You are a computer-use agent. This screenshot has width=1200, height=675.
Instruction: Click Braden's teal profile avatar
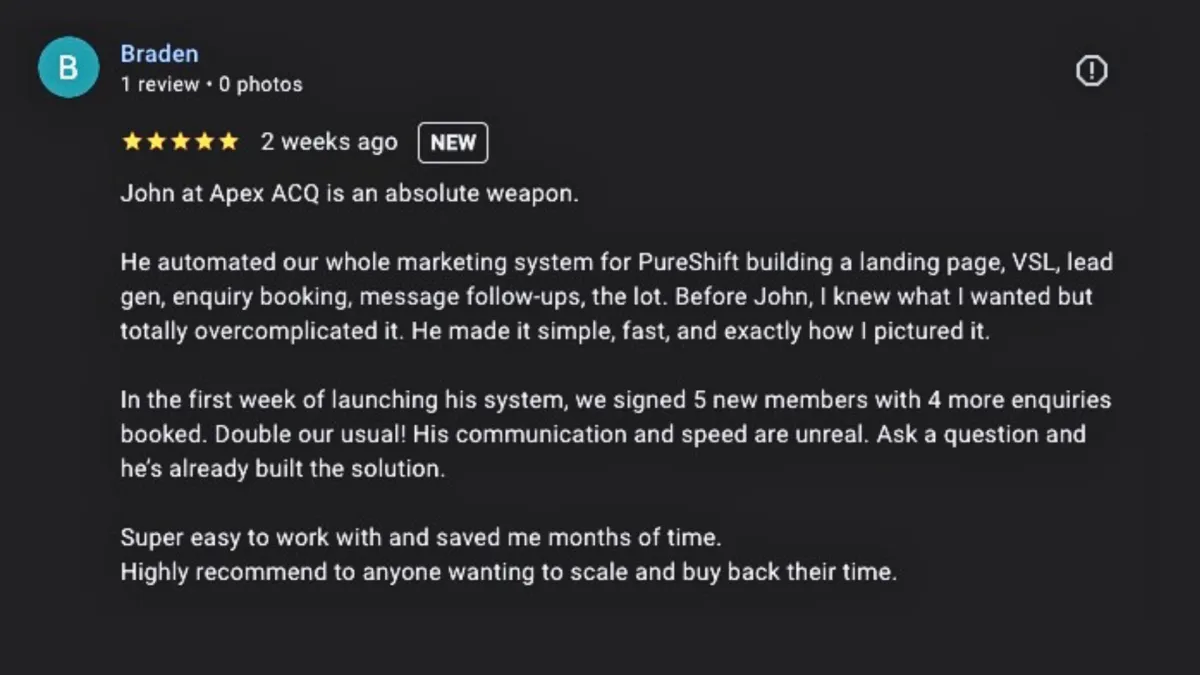(x=68, y=68)
